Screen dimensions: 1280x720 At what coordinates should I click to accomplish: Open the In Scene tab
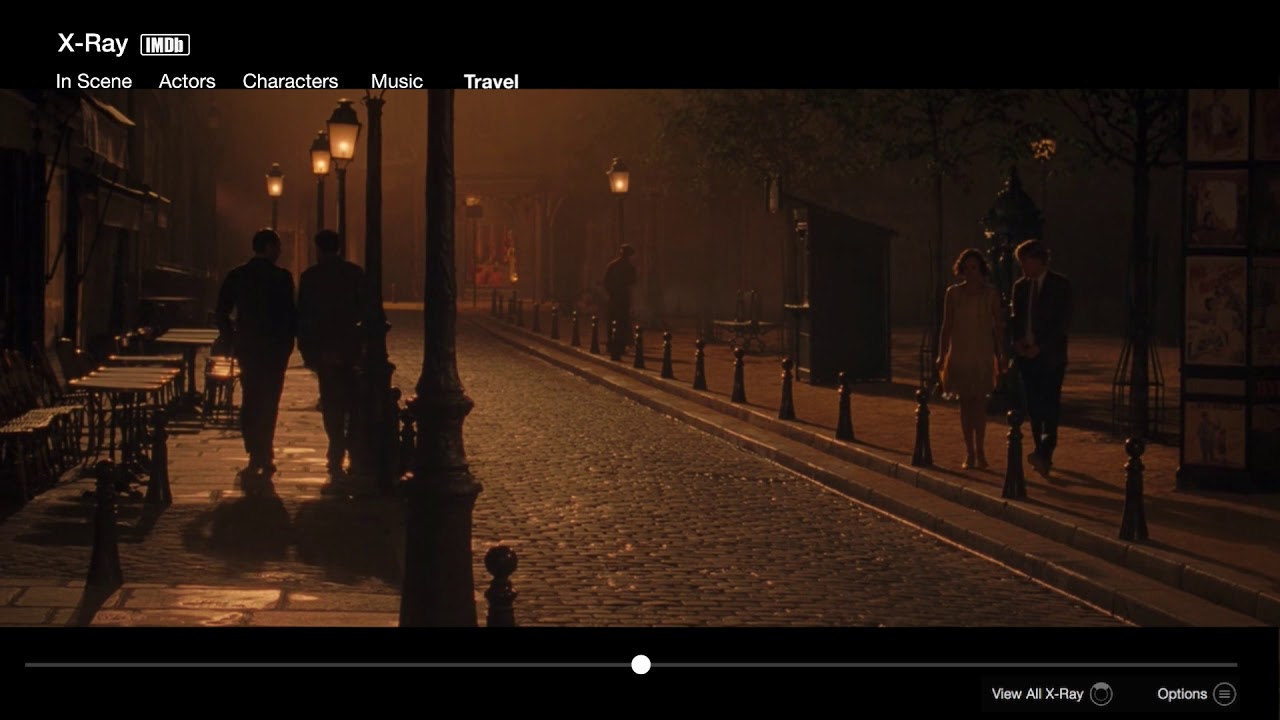tap(94, 81)
